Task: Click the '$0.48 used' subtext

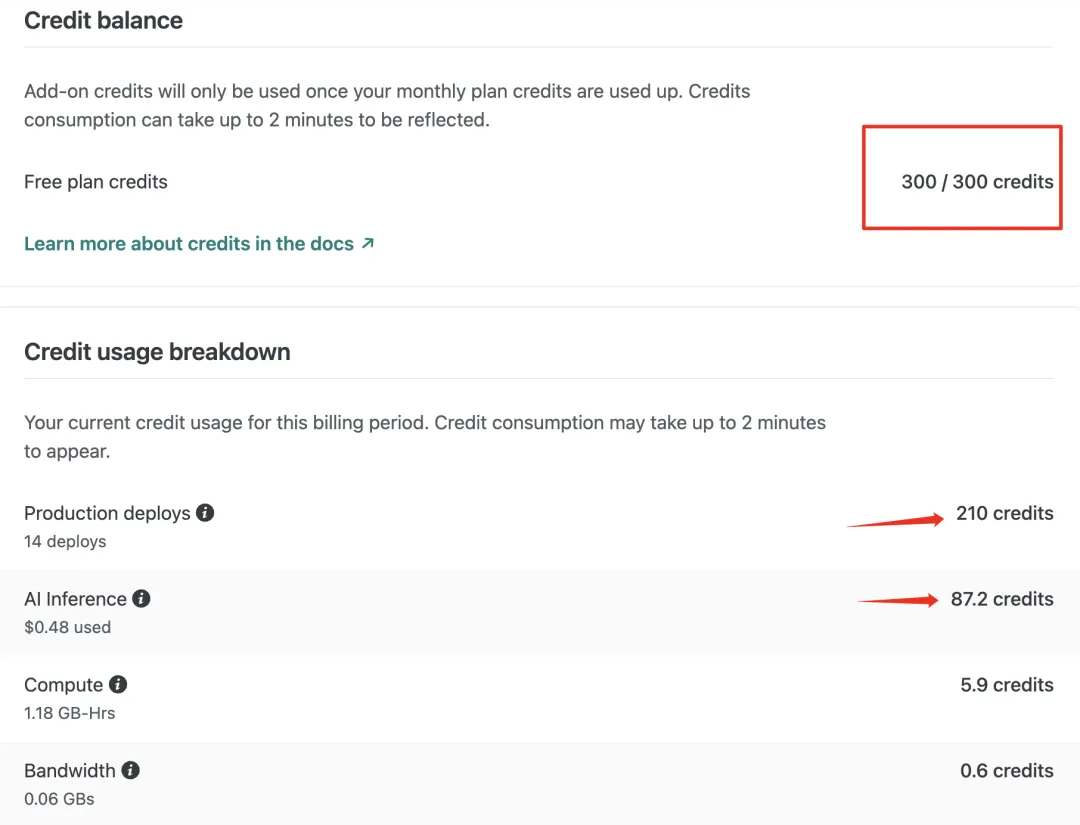Action: coord(67,628)
